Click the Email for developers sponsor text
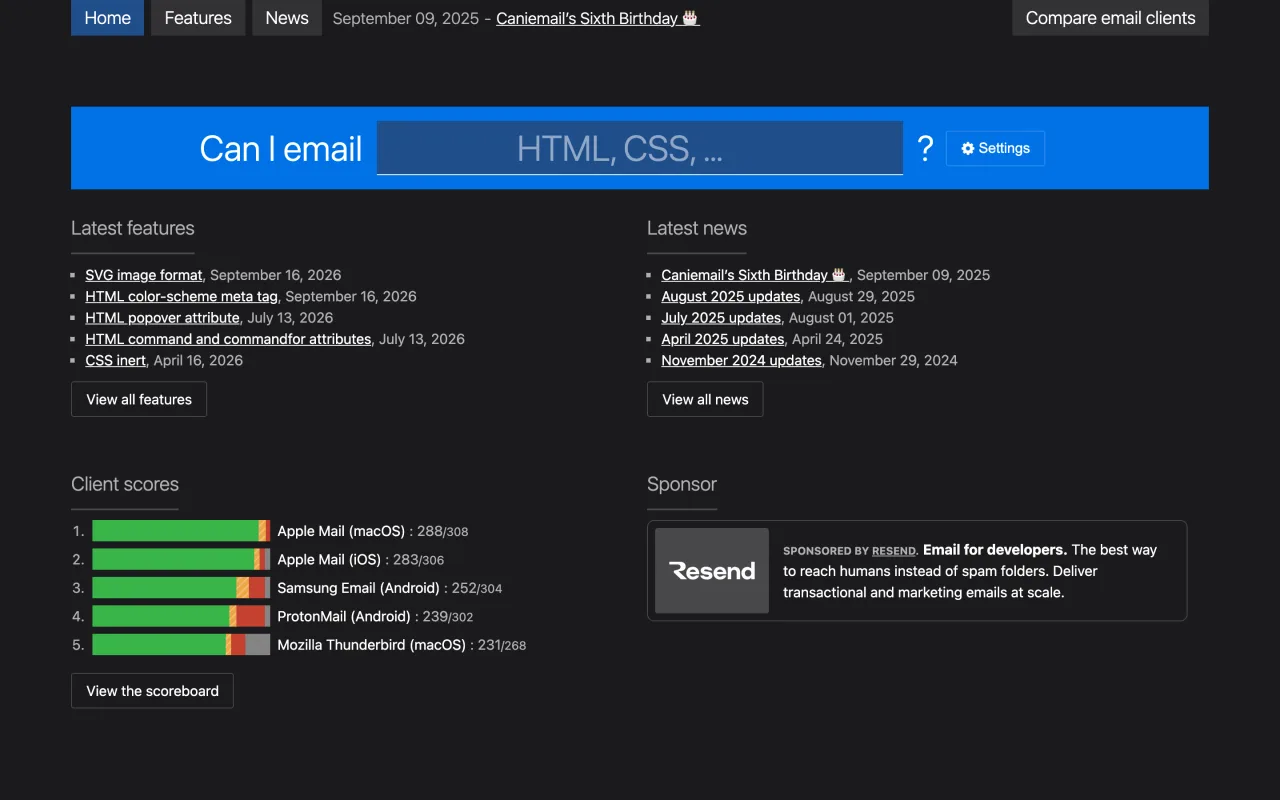1280x800 pixels. coord(995,550)
